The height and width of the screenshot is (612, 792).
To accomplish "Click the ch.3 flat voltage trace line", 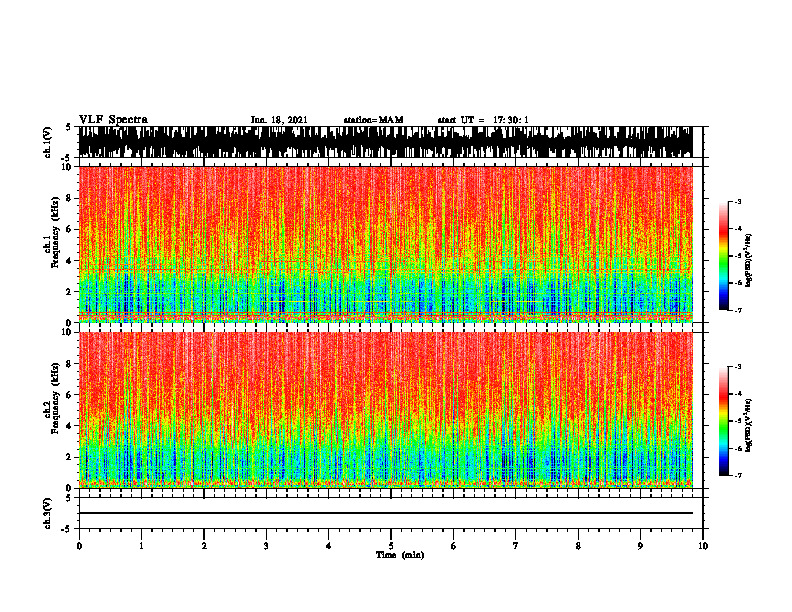I will pyautogui.click(x=386, y=513).
